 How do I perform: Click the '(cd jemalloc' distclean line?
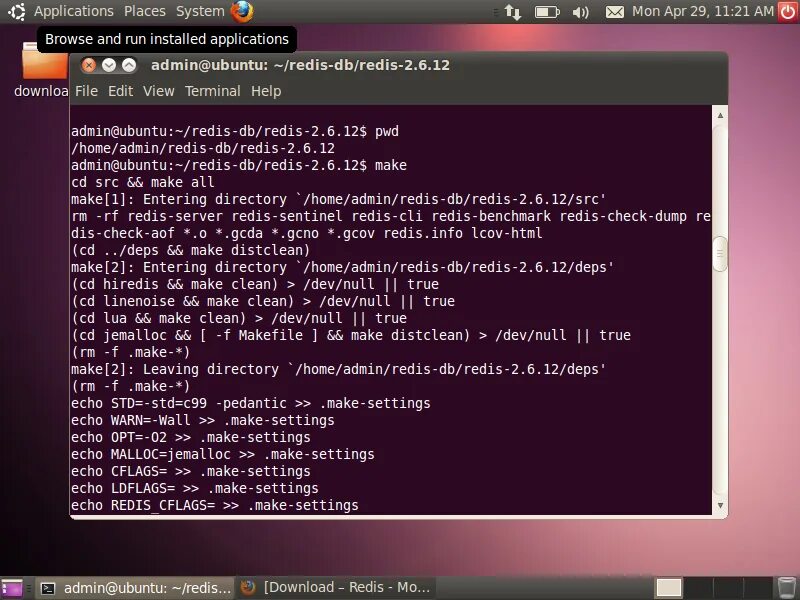(351, 335)
